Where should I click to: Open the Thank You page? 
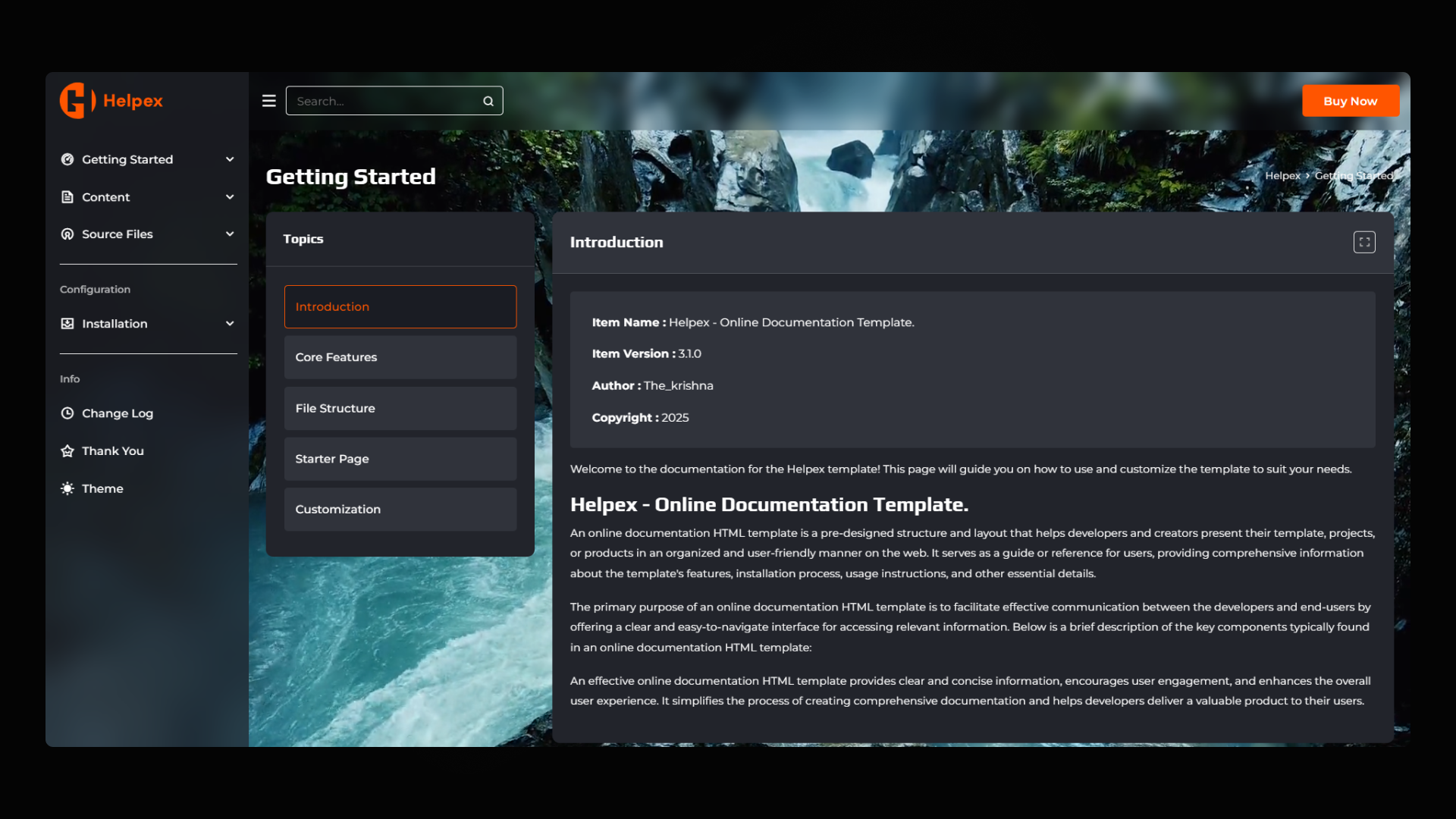[x=113, y=451]
